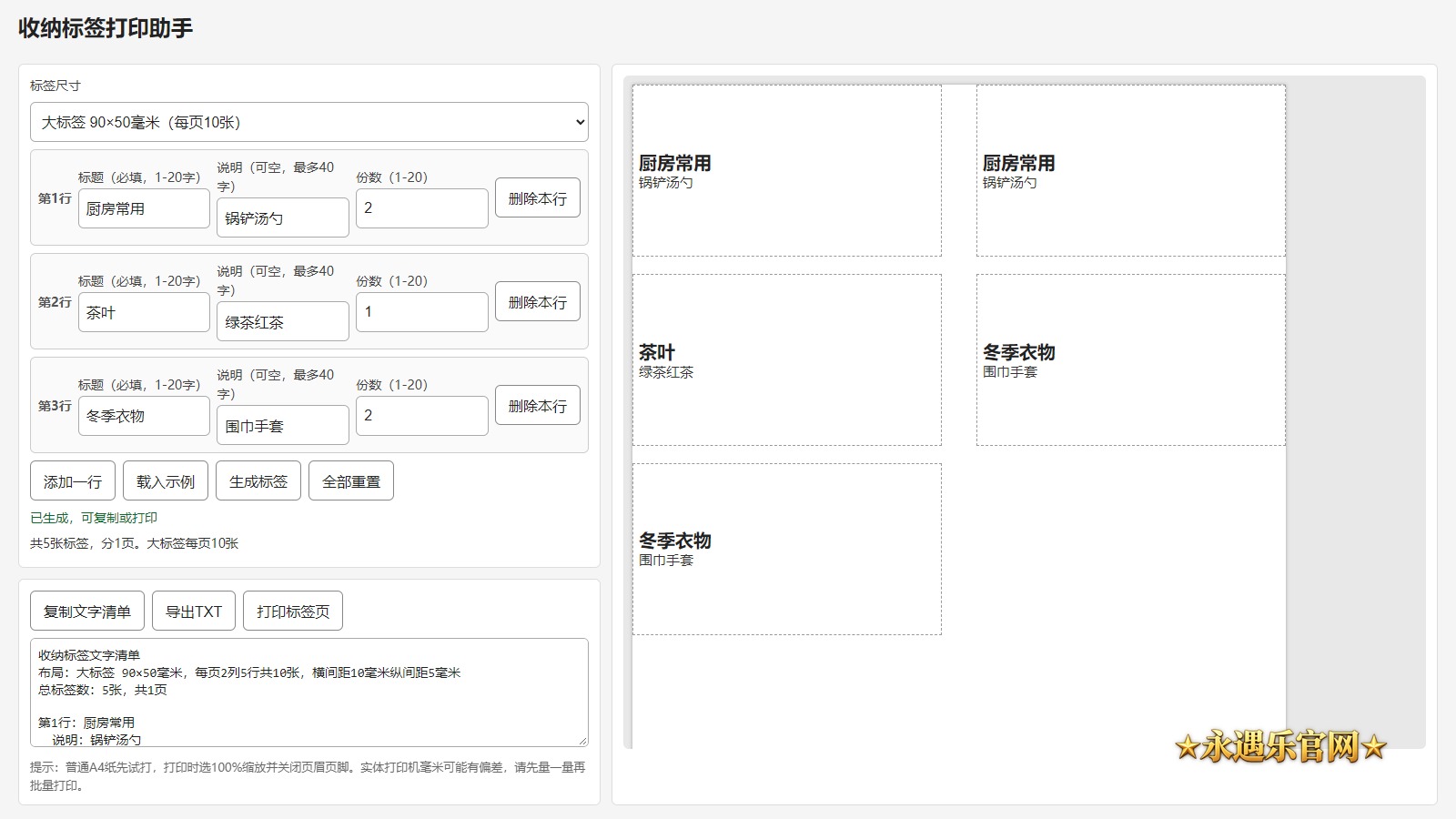Screen dimensions: 1456x819
Task: Click the 打印标签页 button
Action: 293,611
